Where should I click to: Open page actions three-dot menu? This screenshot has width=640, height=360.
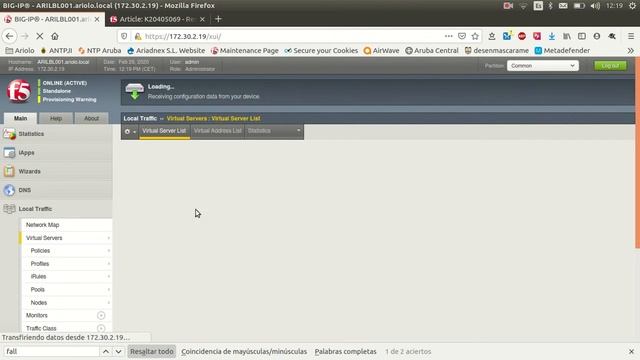point(449,36)
